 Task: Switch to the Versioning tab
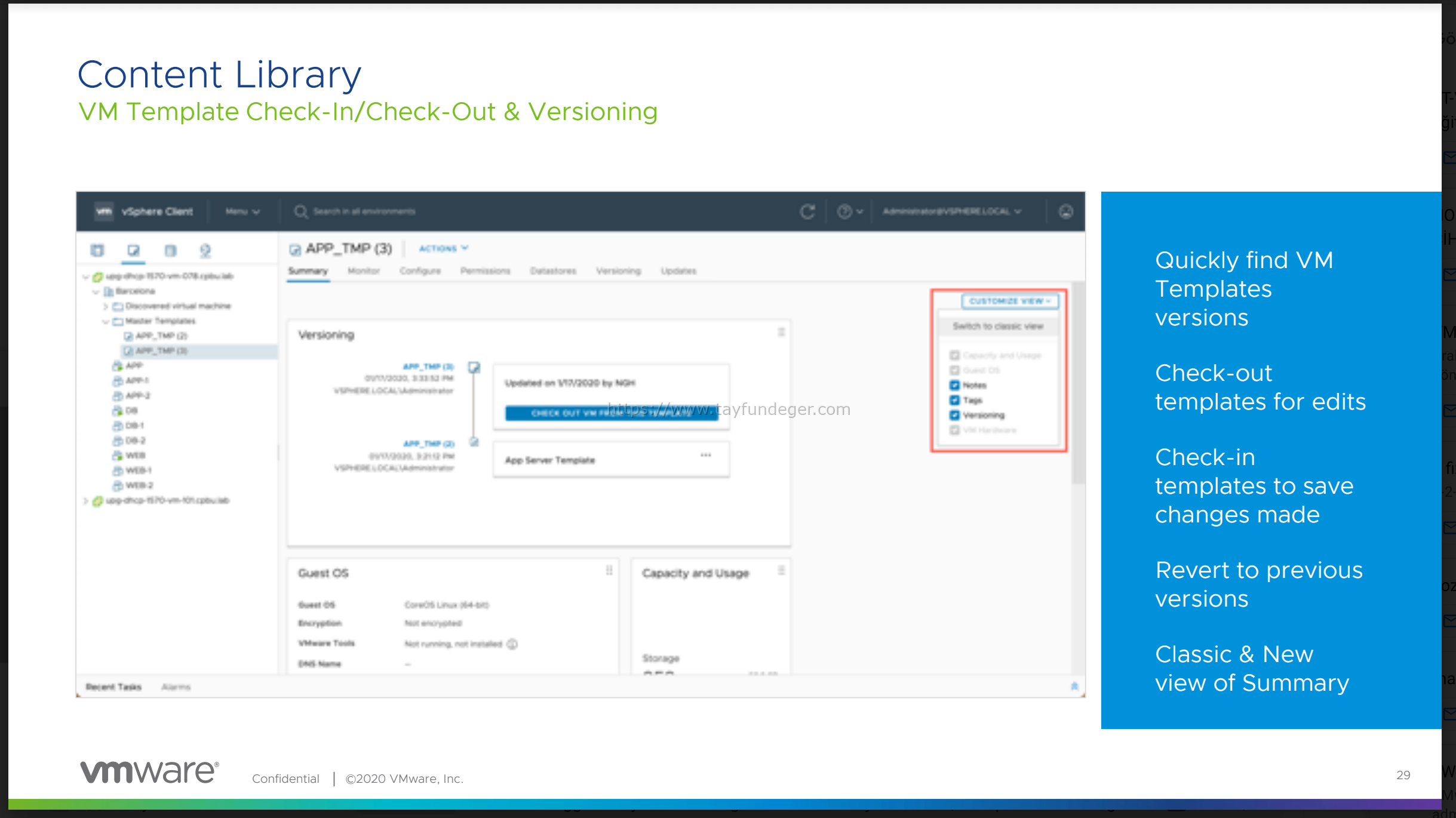click(619, 271)
